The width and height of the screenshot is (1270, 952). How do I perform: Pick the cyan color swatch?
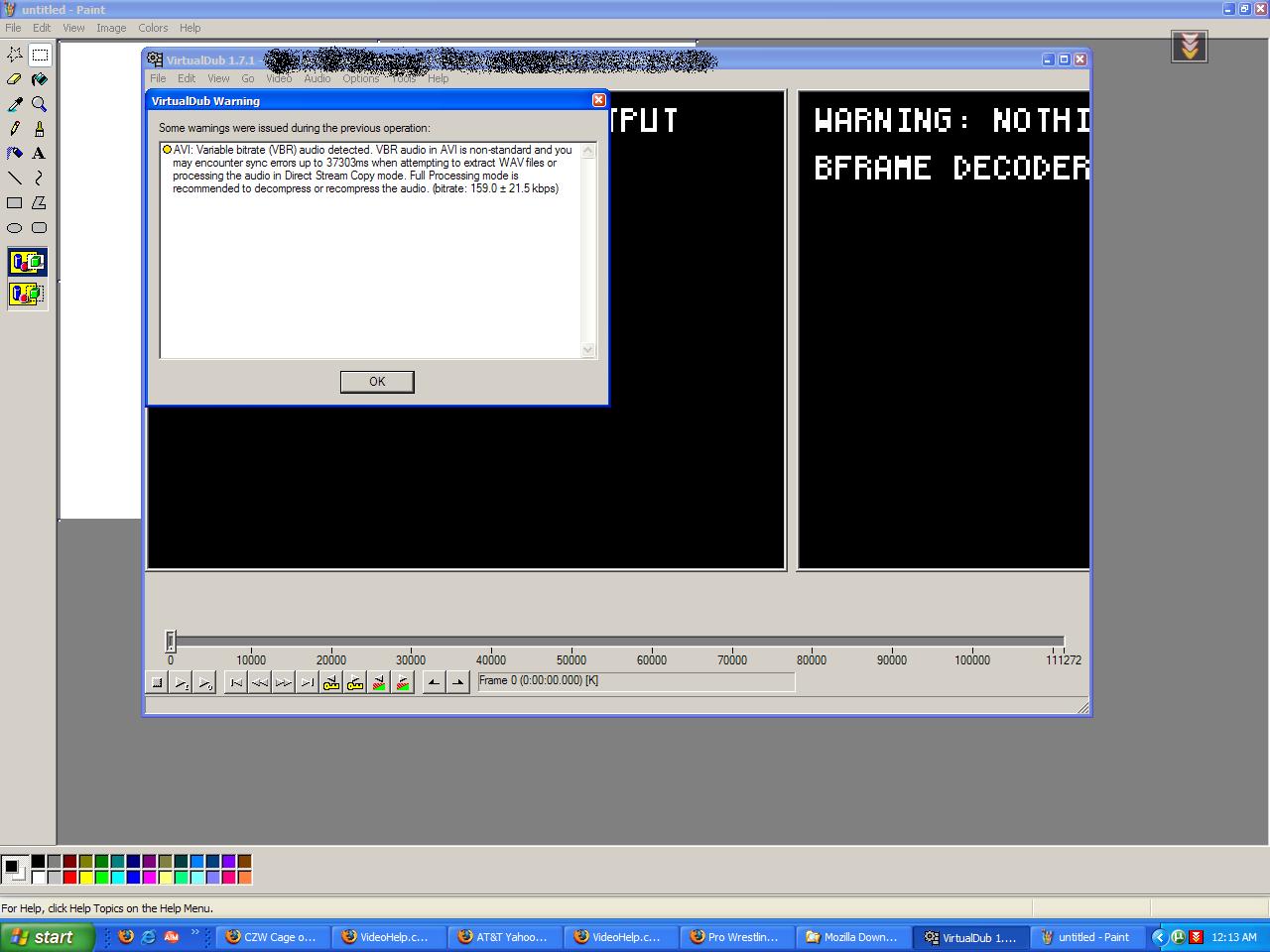click(x=117, y=878)
